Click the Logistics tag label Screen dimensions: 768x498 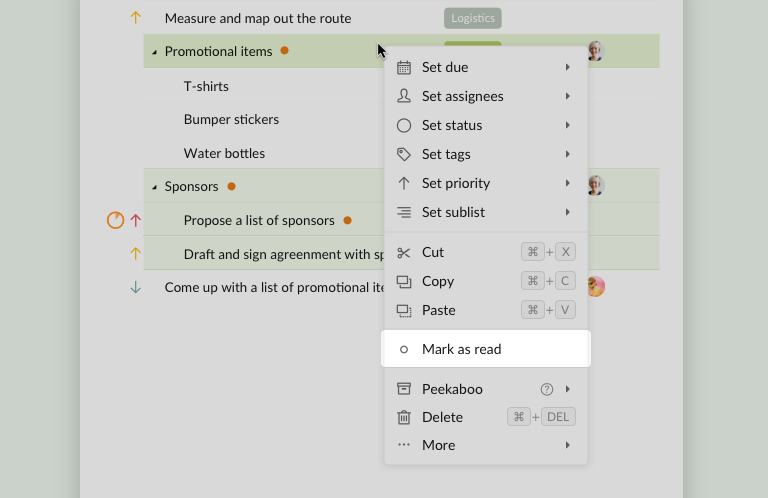point(473,18)
